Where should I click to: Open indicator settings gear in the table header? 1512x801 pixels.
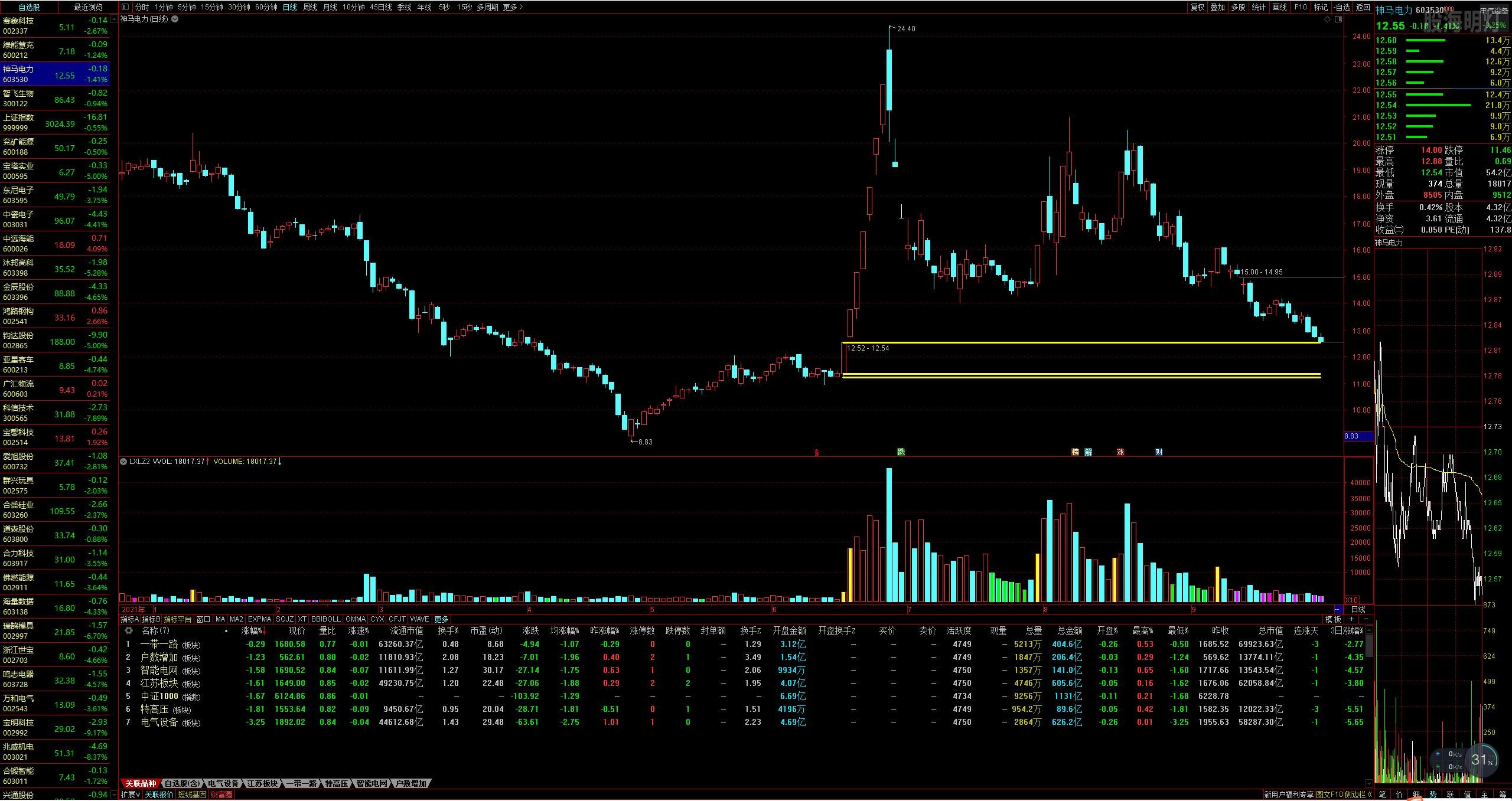pyautogui.click(x=128, y=631)
